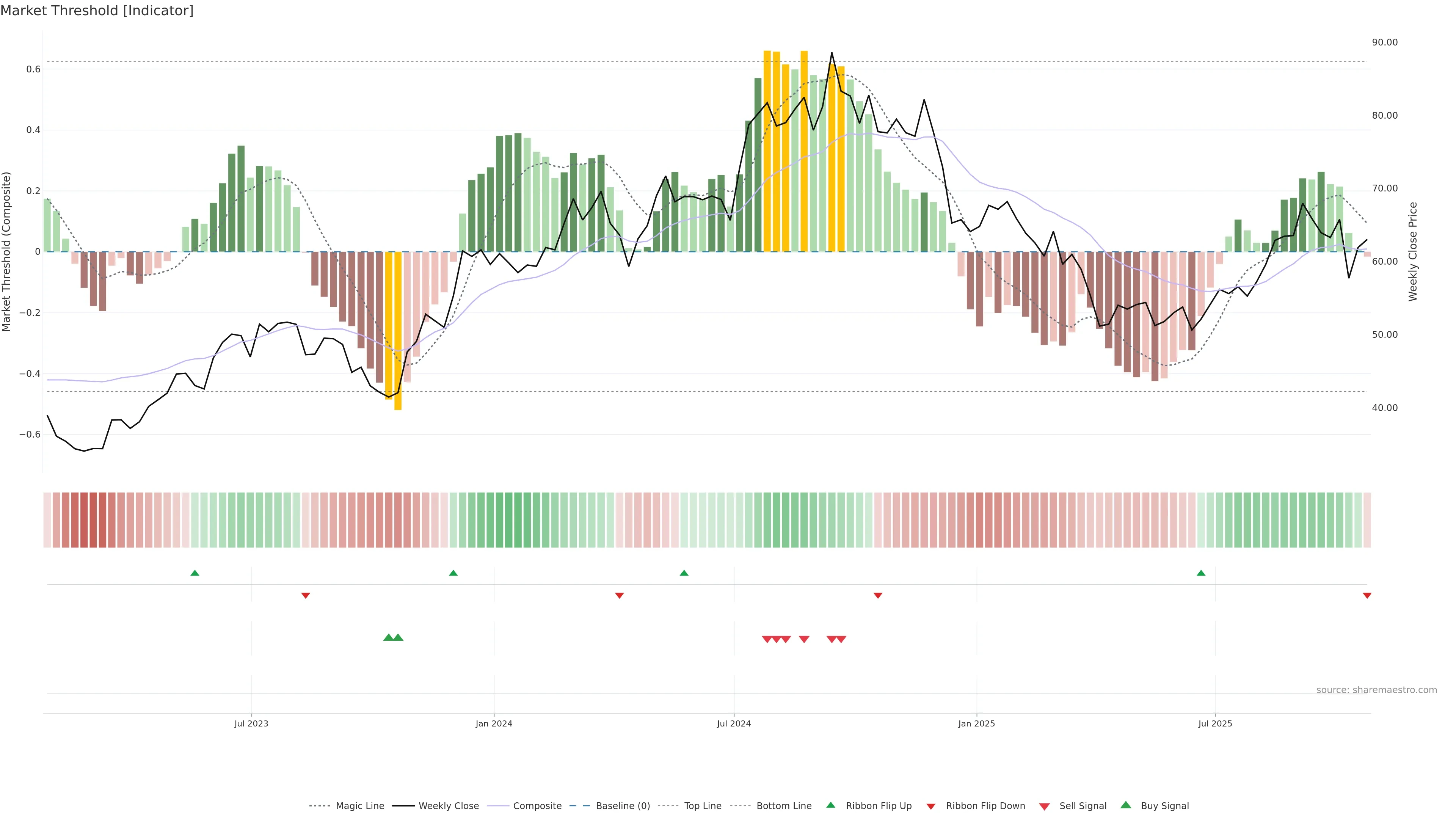Click the Sell Signal legend marker
1456x819 pixels.
(x=1044, y=806)
